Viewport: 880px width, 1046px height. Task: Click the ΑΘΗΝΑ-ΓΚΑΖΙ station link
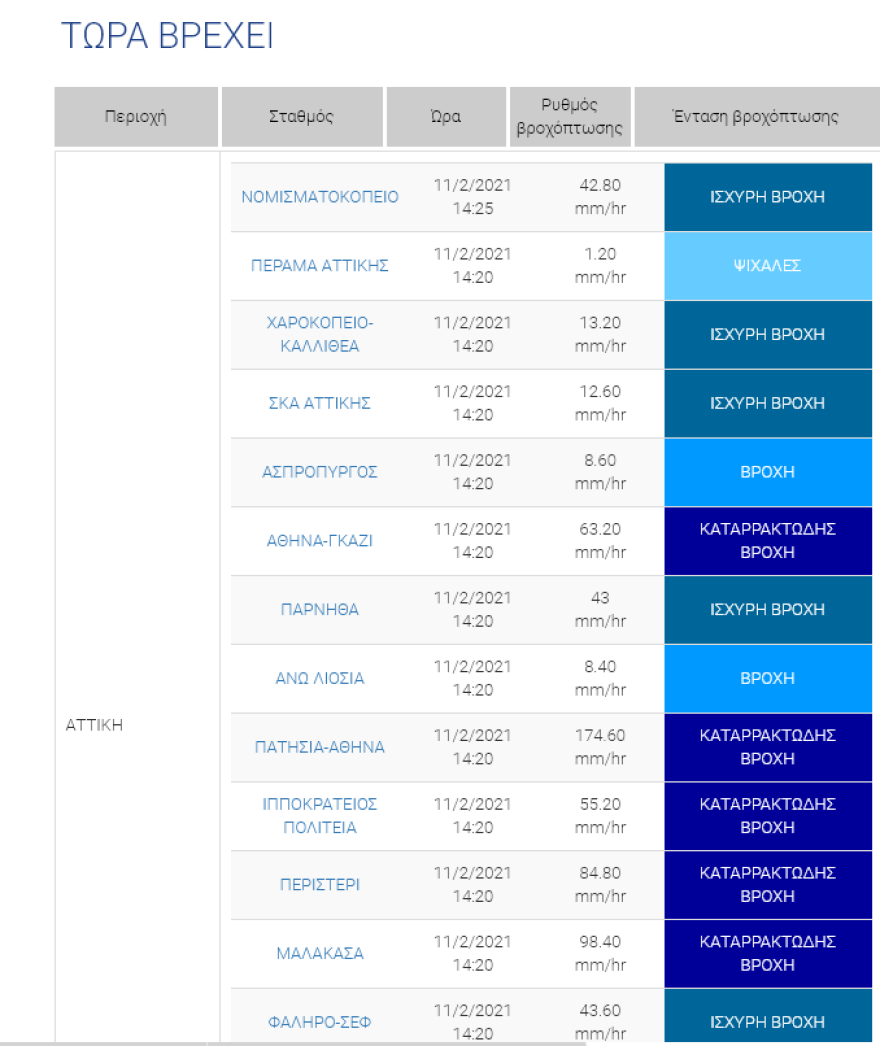(x=320, y=541)
